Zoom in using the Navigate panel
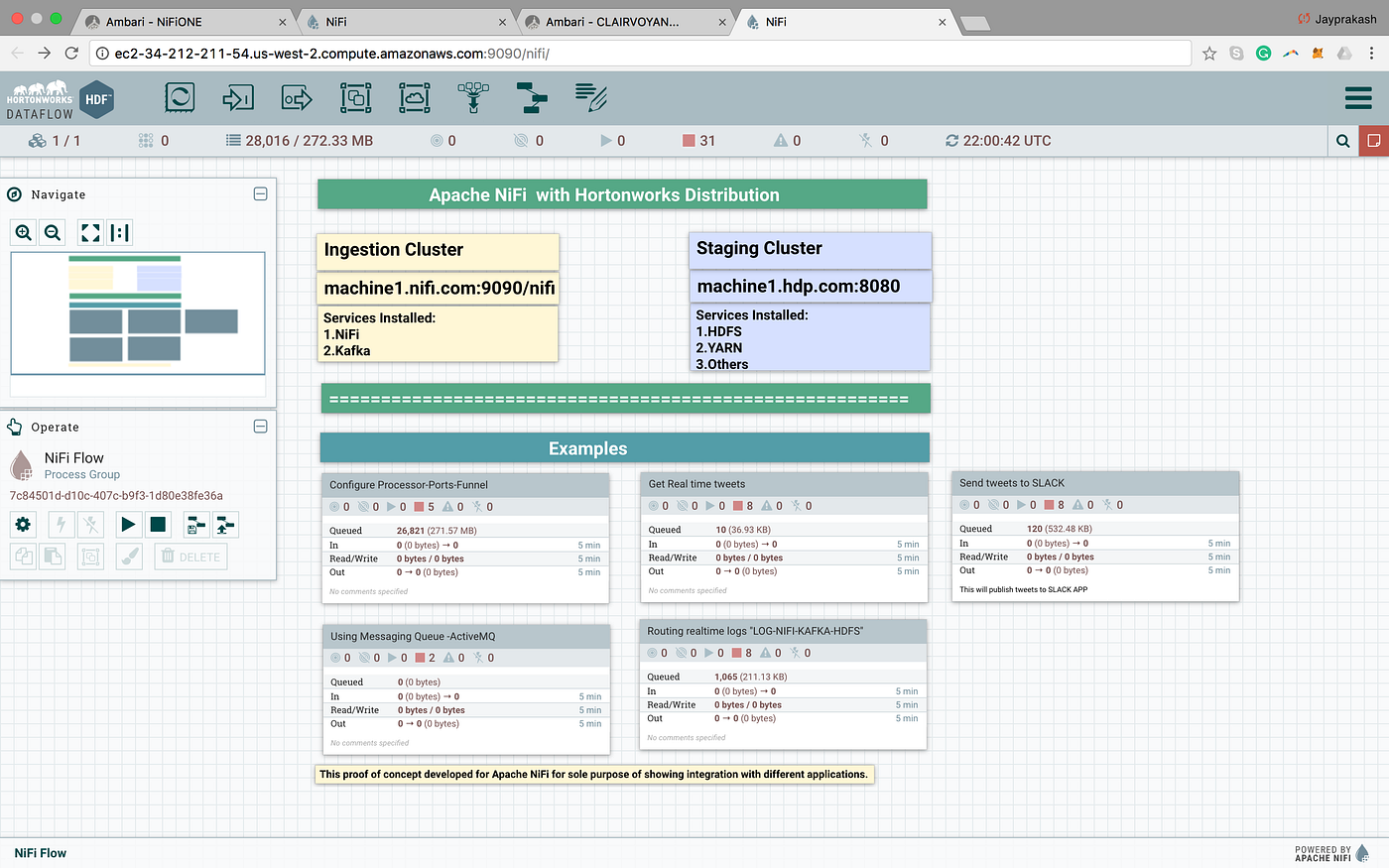 24,232
